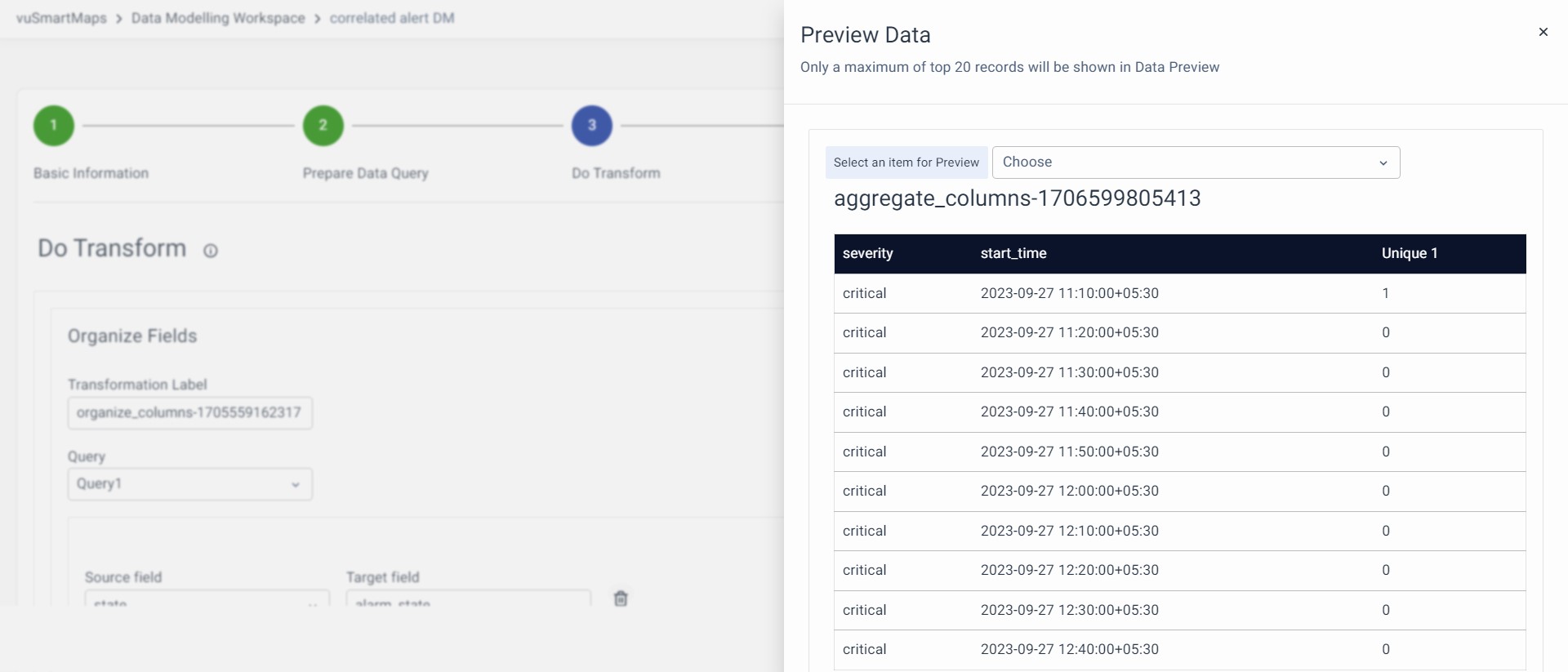Click the info icon beside Do Transform
This screenshot has width=1568, height=672.
[211, 251]
